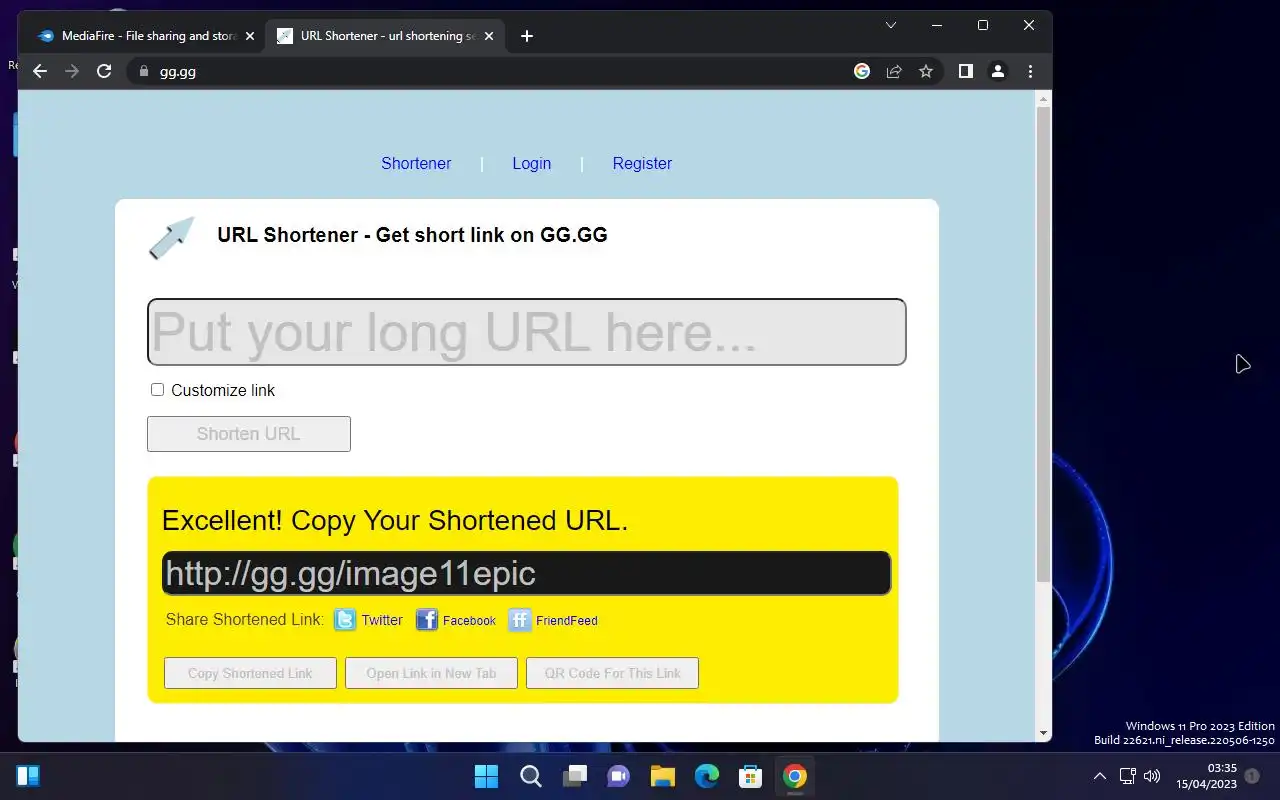This screenshot has height=800, width=1280.
Task: Share via the Twitter icon
Action: [x=345, y=620]
